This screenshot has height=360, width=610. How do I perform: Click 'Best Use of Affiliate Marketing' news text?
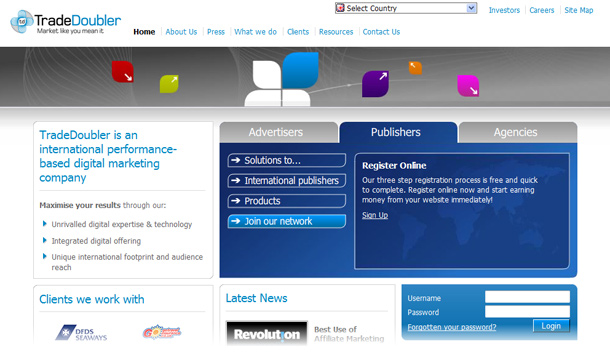coord(349,334)
